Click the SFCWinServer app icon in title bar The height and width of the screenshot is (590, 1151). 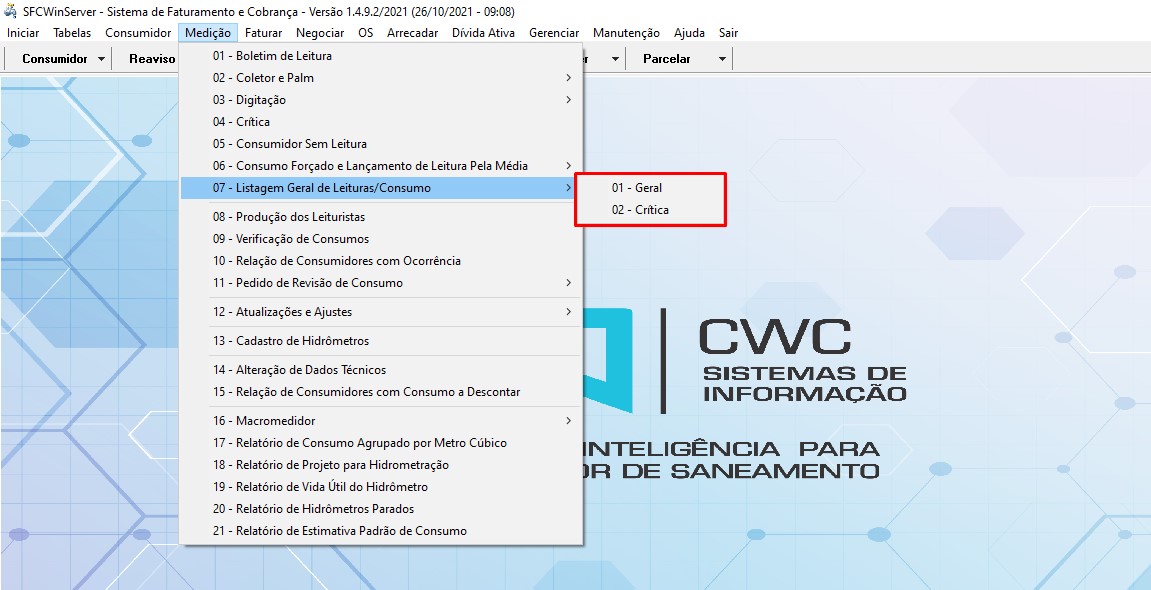click(x=11, y=12)
